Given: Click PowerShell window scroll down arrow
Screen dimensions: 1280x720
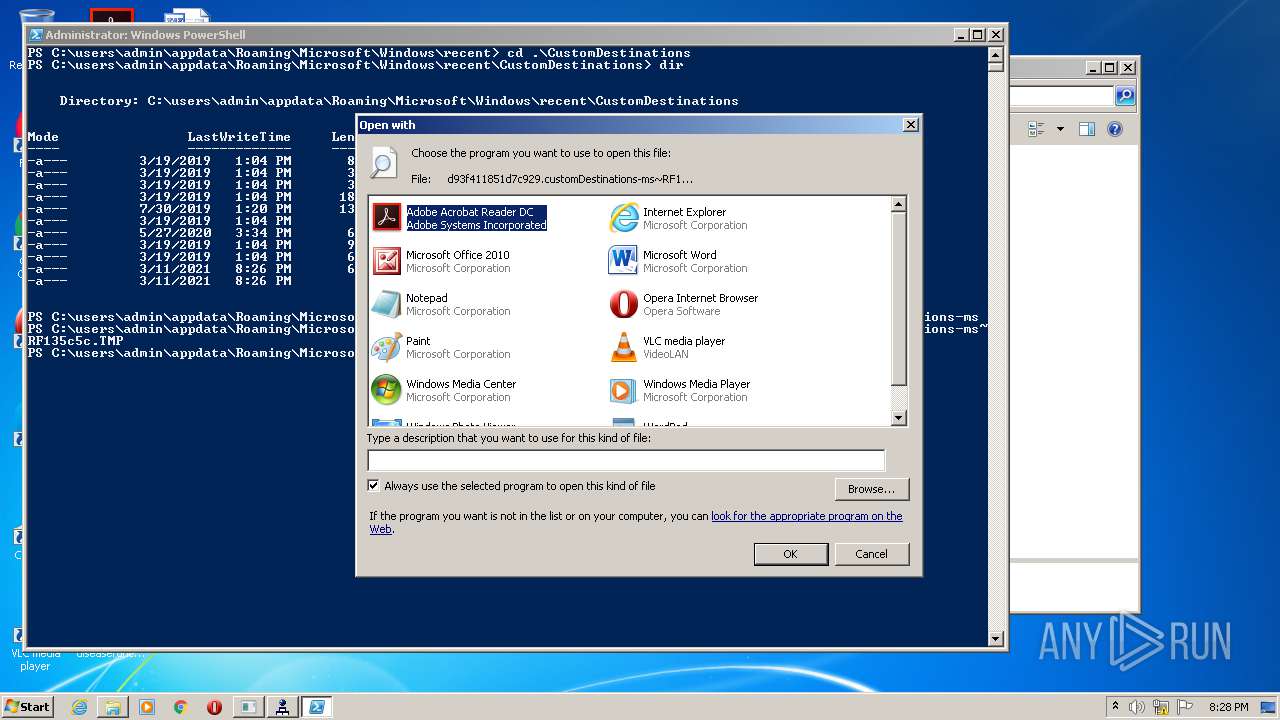Looking at the screenshot, I should [995, 638].
